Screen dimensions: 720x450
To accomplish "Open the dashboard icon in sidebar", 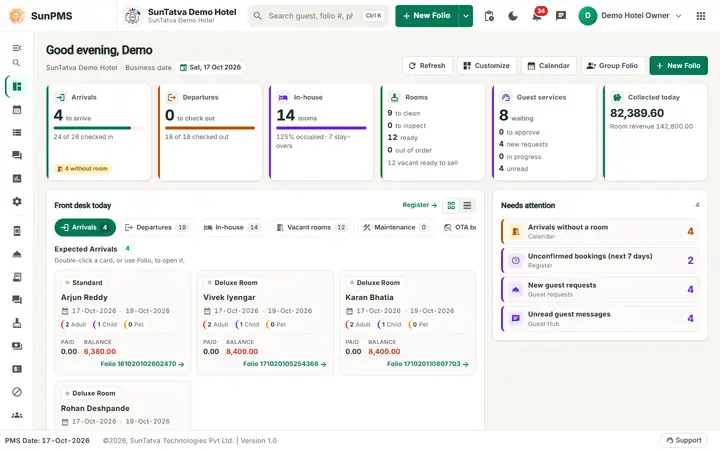I will [x=17, y=86].
